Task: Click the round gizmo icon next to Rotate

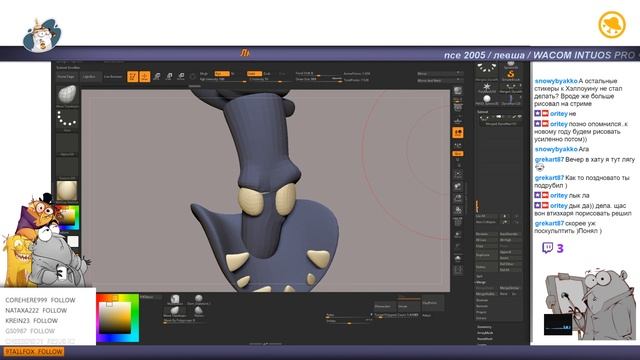Action: coord(193,76)
